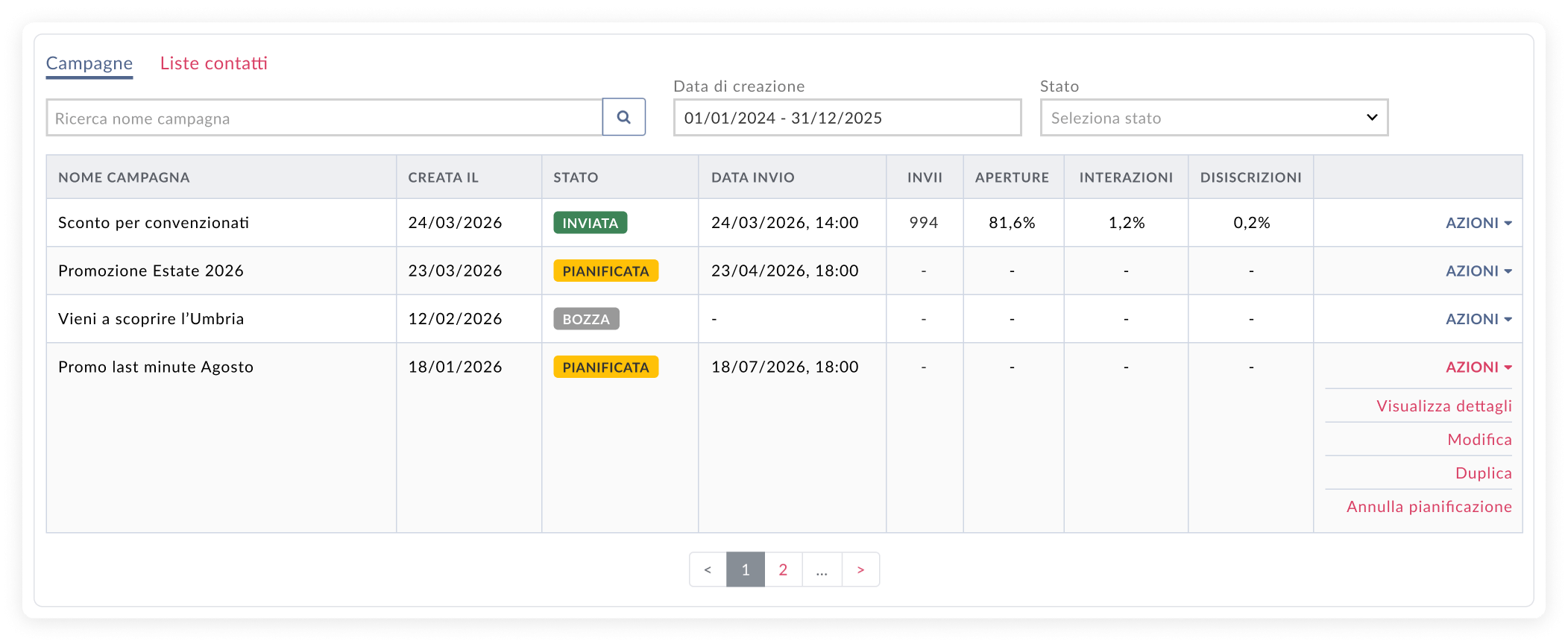The height and width of the screenshot is (641, 1568).
Task: Click the INVIATA status badge
Action: (591, 223)
